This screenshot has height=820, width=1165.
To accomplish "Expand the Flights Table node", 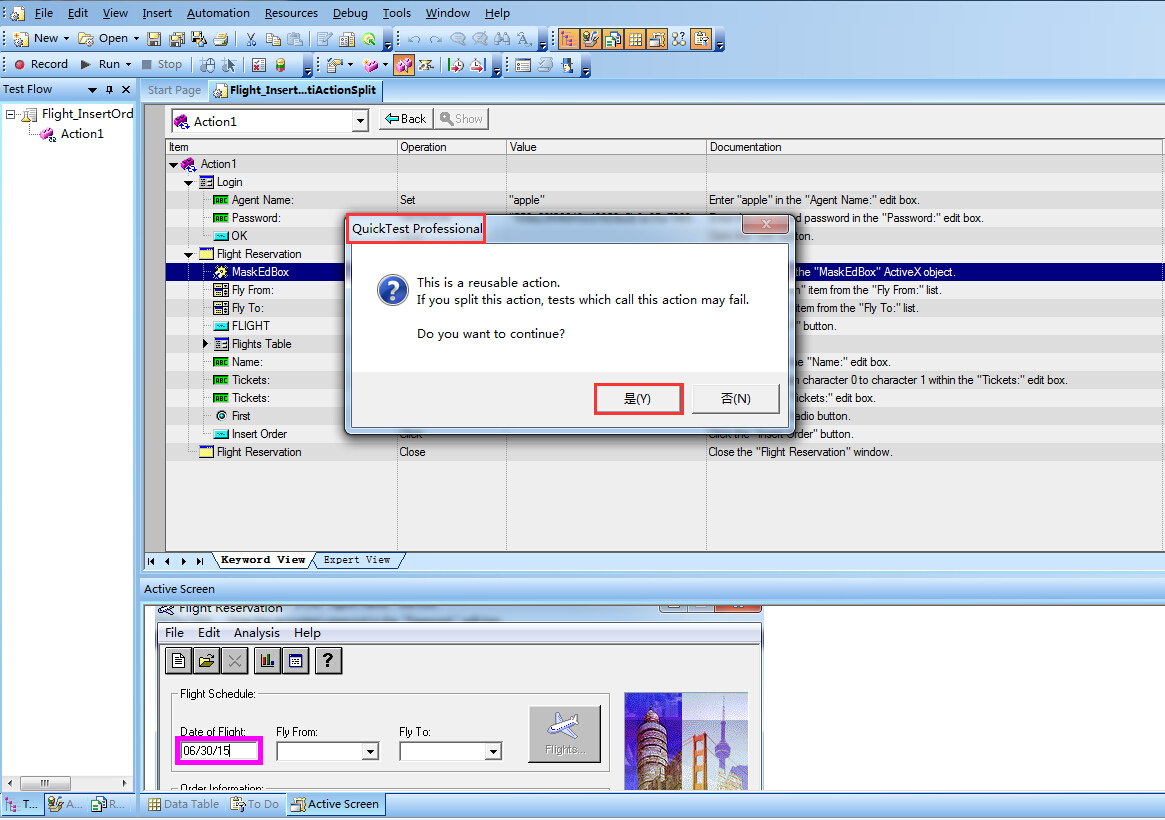I will pos(206,344).
